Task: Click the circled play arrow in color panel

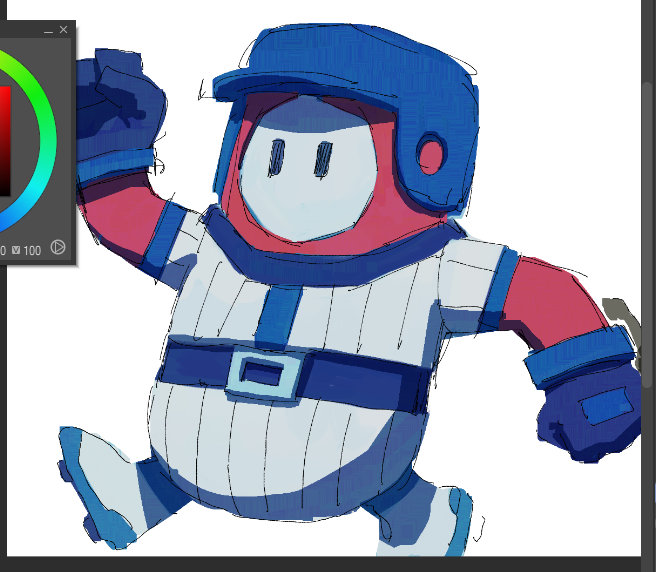Action: point(58,247)
